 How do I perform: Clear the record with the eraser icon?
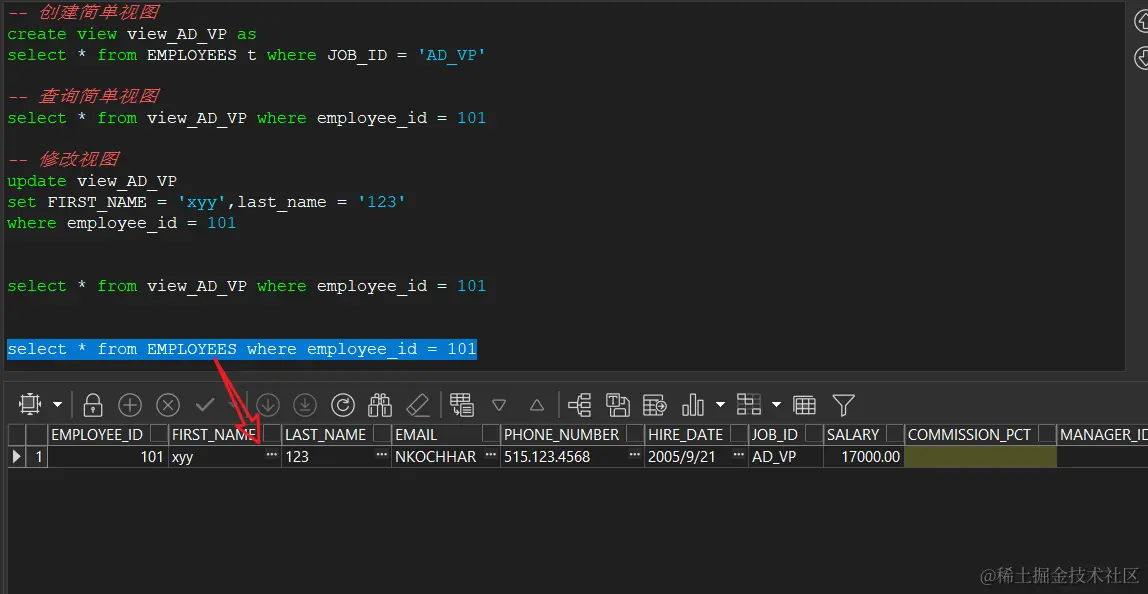point(417,404)
